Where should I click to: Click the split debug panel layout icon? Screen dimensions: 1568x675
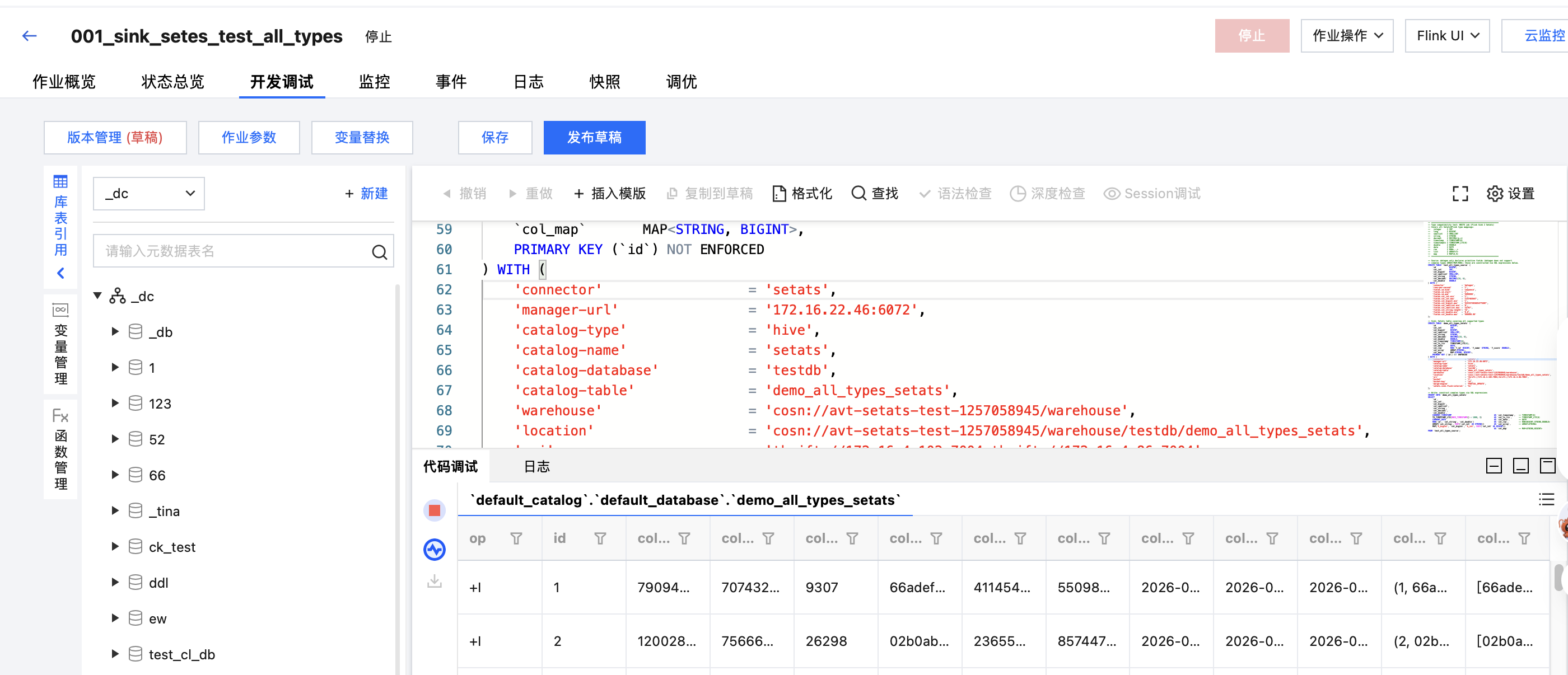[1494, 466]
